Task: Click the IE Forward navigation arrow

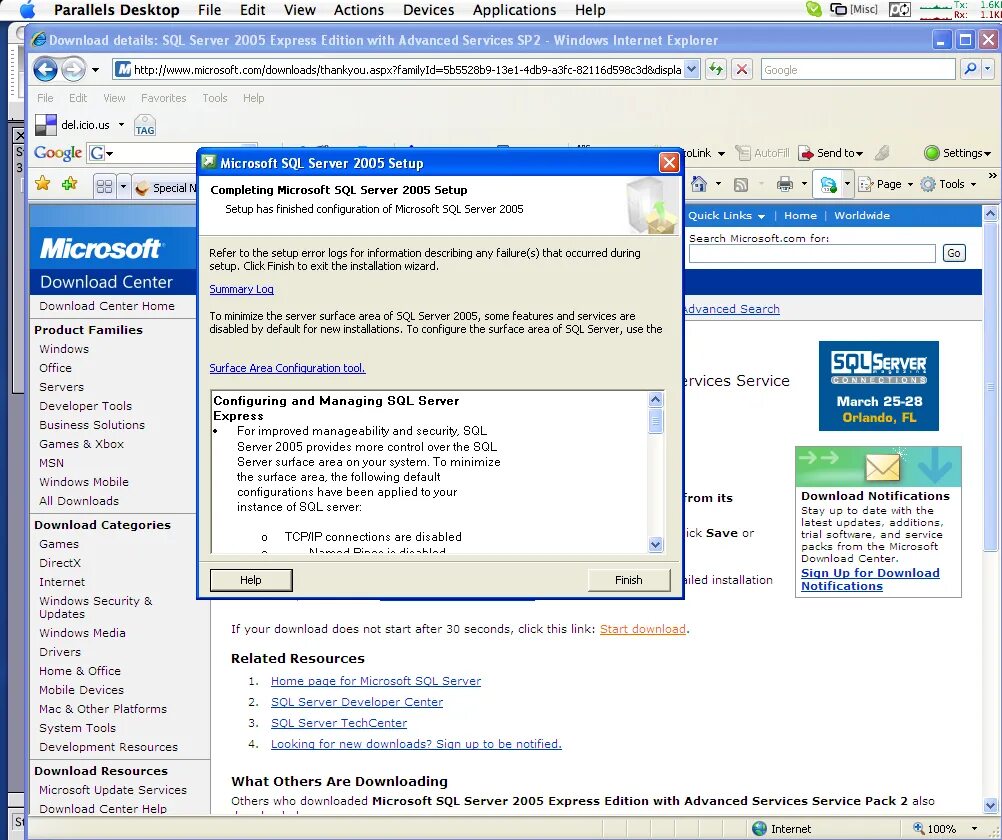Action: pyautogui.click(x=73, y=69)
